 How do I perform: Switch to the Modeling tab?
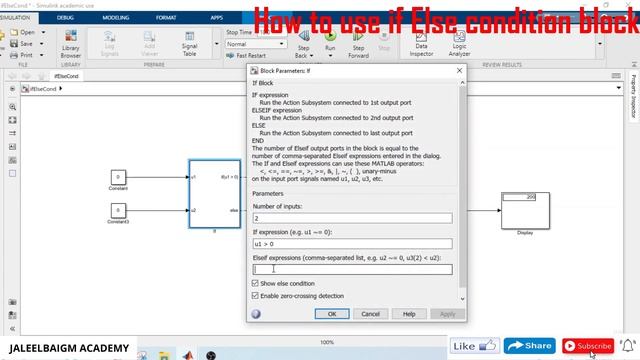[x=116, y=18]
